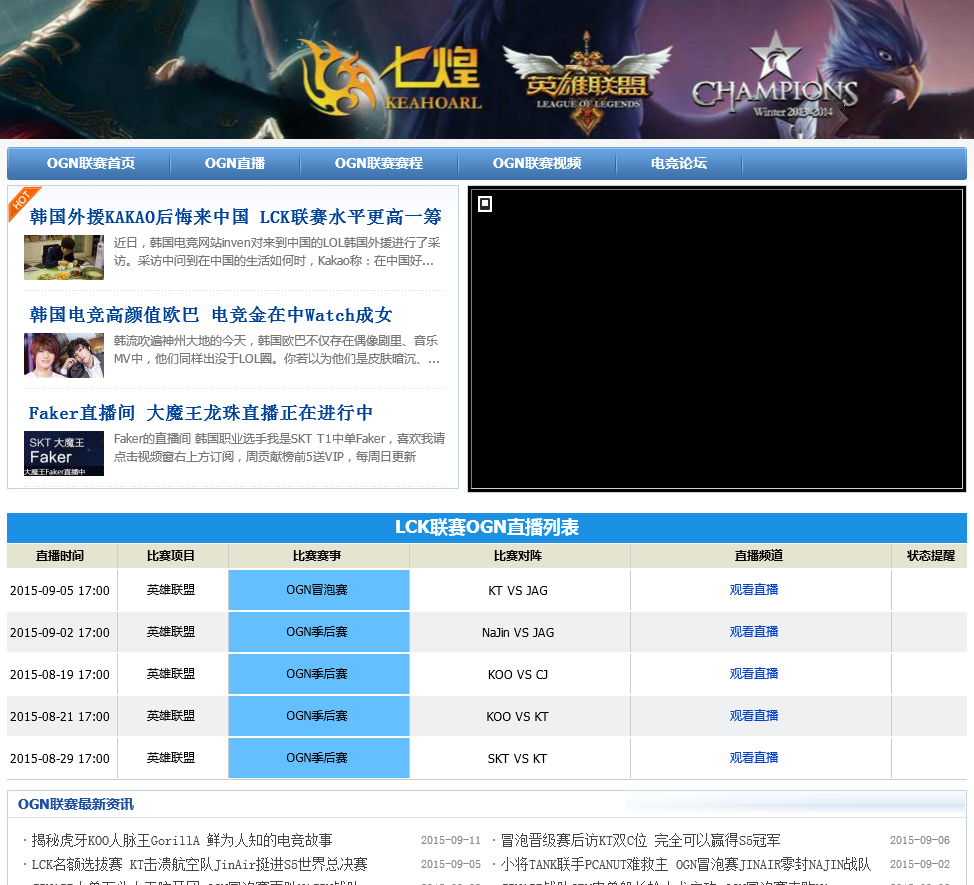Click the LCK联赛OGN直播列表 title bar
Viewport: 974px width, 885px height.
click(487, 527)
